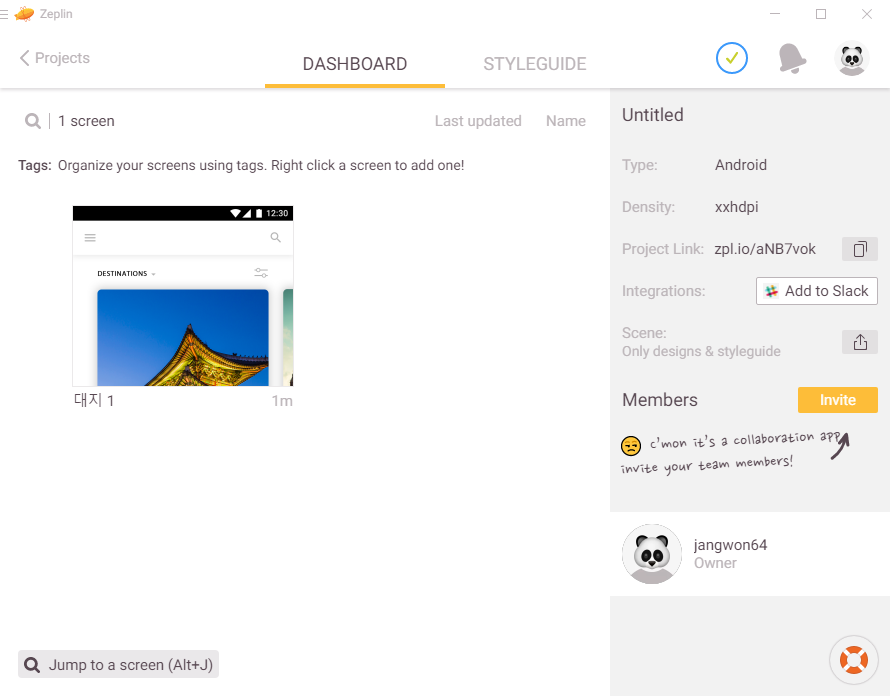
Task: Open the lifebuoy help button
Action: [x=854, y=660]
